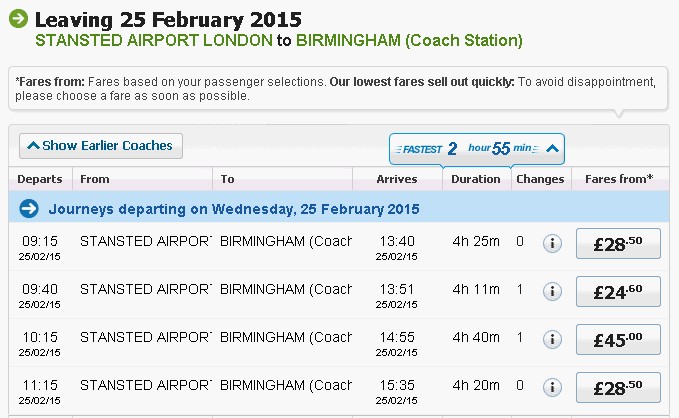Click the From column header
This screenshot has width=679, height=418.
tap(95, 179)
